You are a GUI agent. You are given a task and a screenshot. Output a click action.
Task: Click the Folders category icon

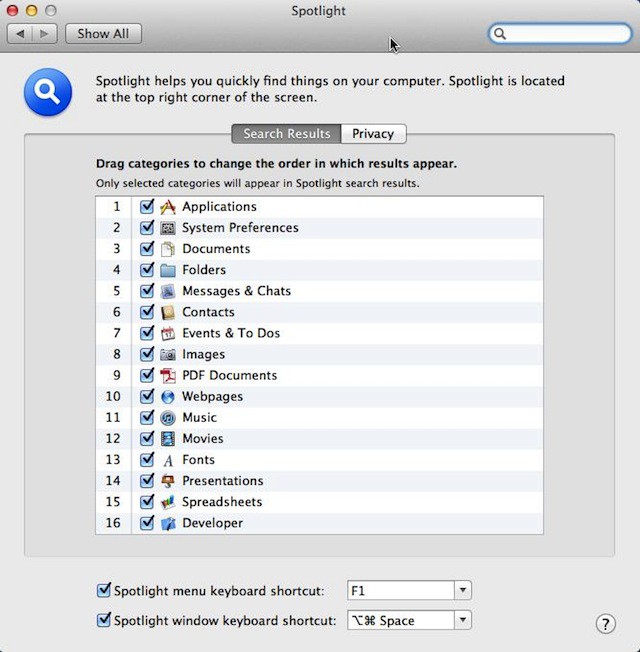[168, 270]
